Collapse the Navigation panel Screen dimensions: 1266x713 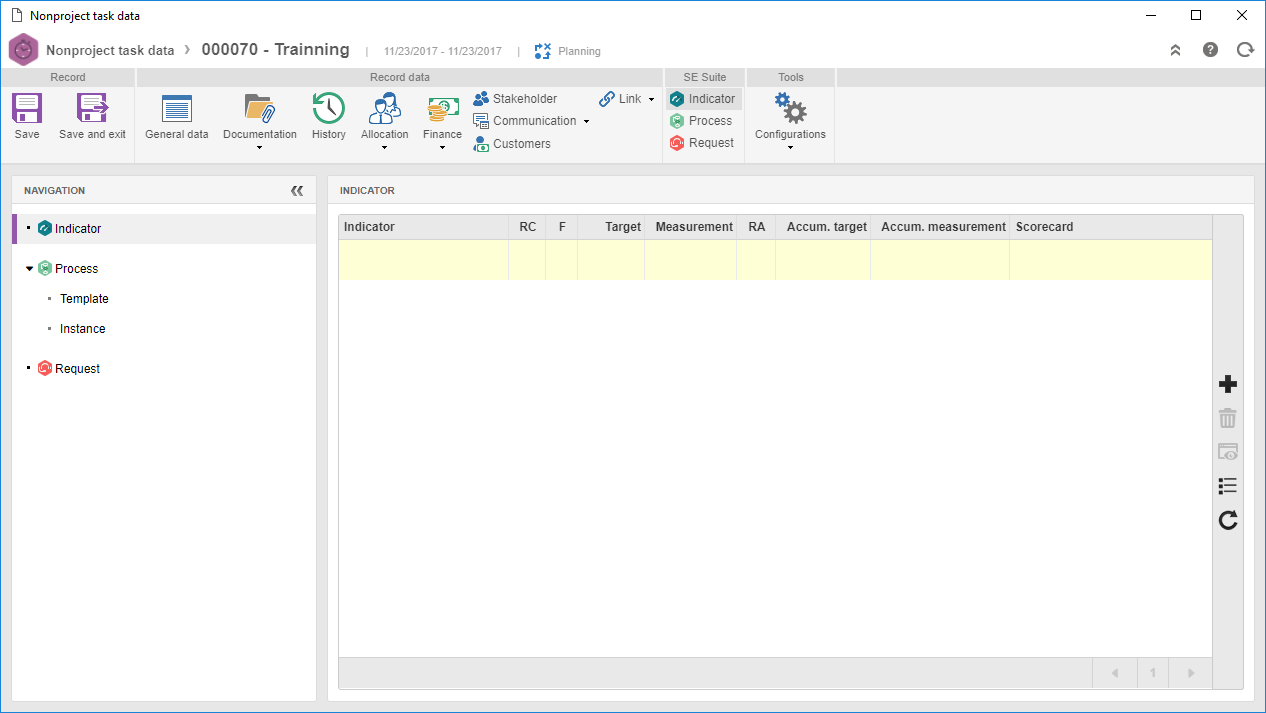[x=297, y=191]
